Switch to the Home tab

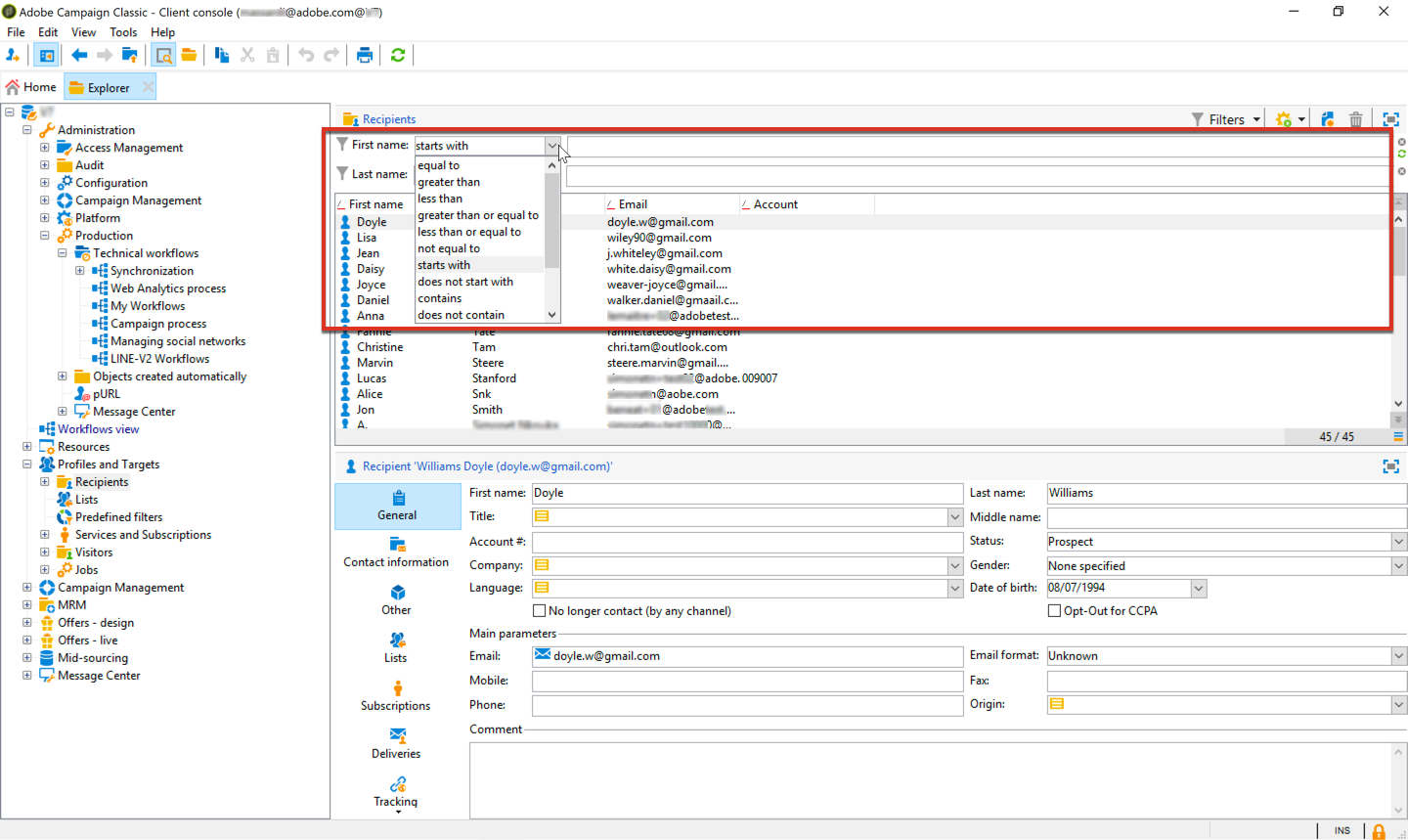pos(31,87)
